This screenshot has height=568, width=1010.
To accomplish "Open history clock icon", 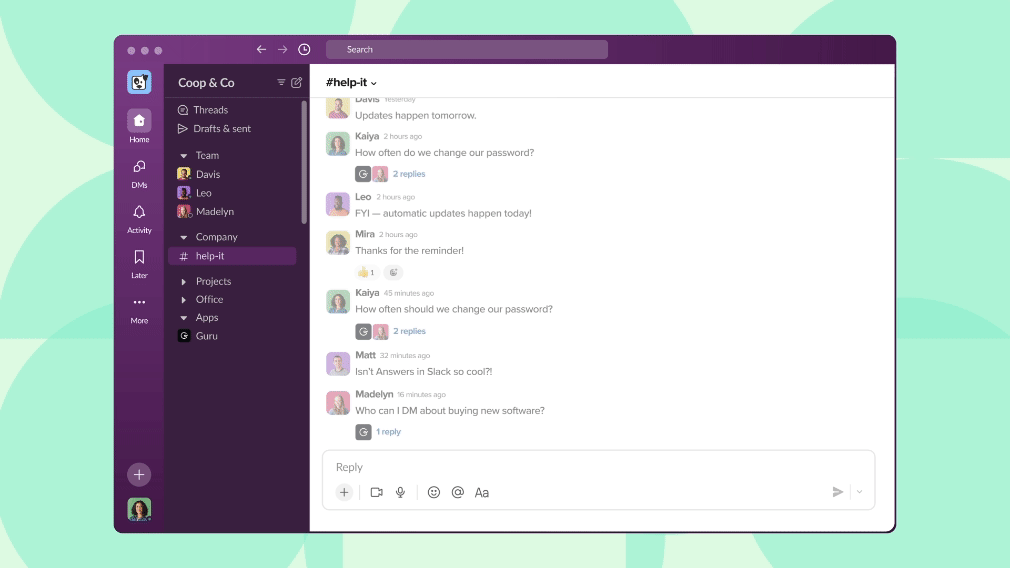I will pyautogui.click(x=304, y=50).
